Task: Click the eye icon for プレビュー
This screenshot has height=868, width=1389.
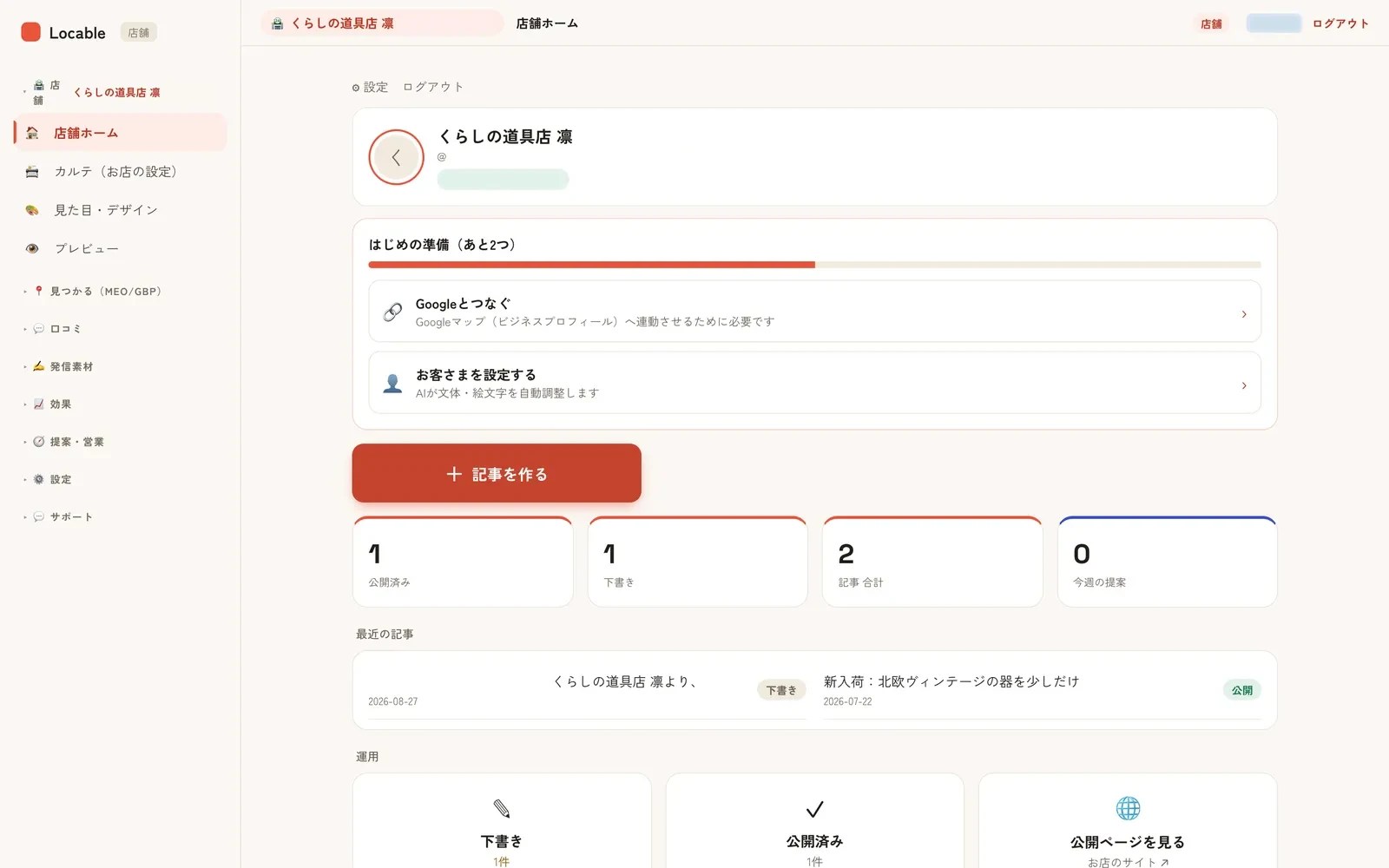Action: 32,248
